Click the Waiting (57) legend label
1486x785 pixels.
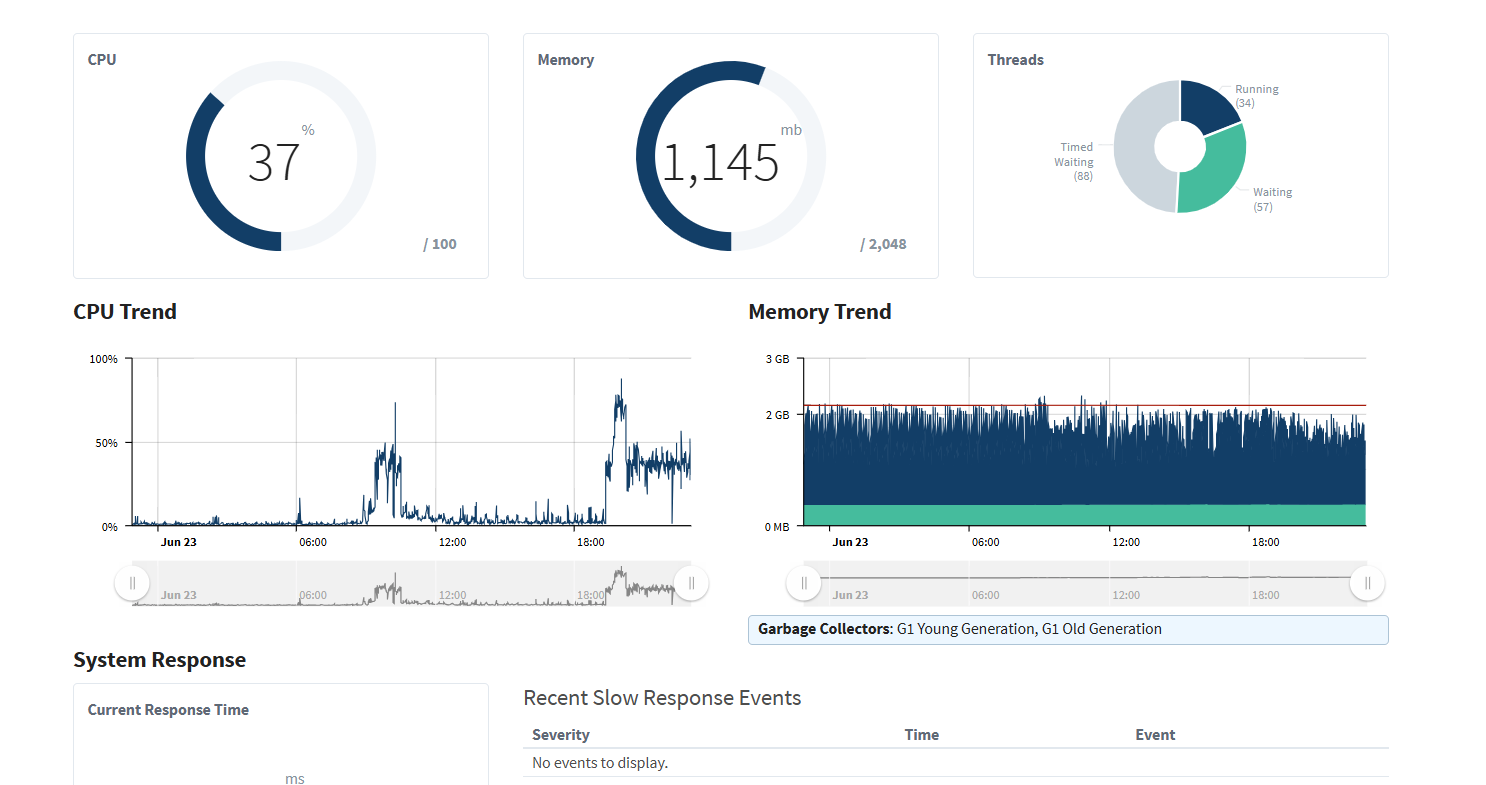pyautogui.click(x=1272, y=199)
